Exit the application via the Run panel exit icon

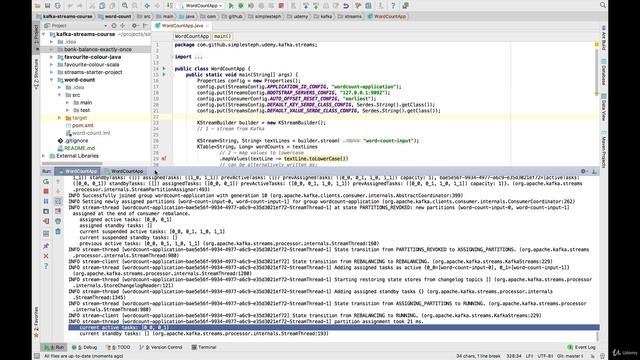pos(46,221)
